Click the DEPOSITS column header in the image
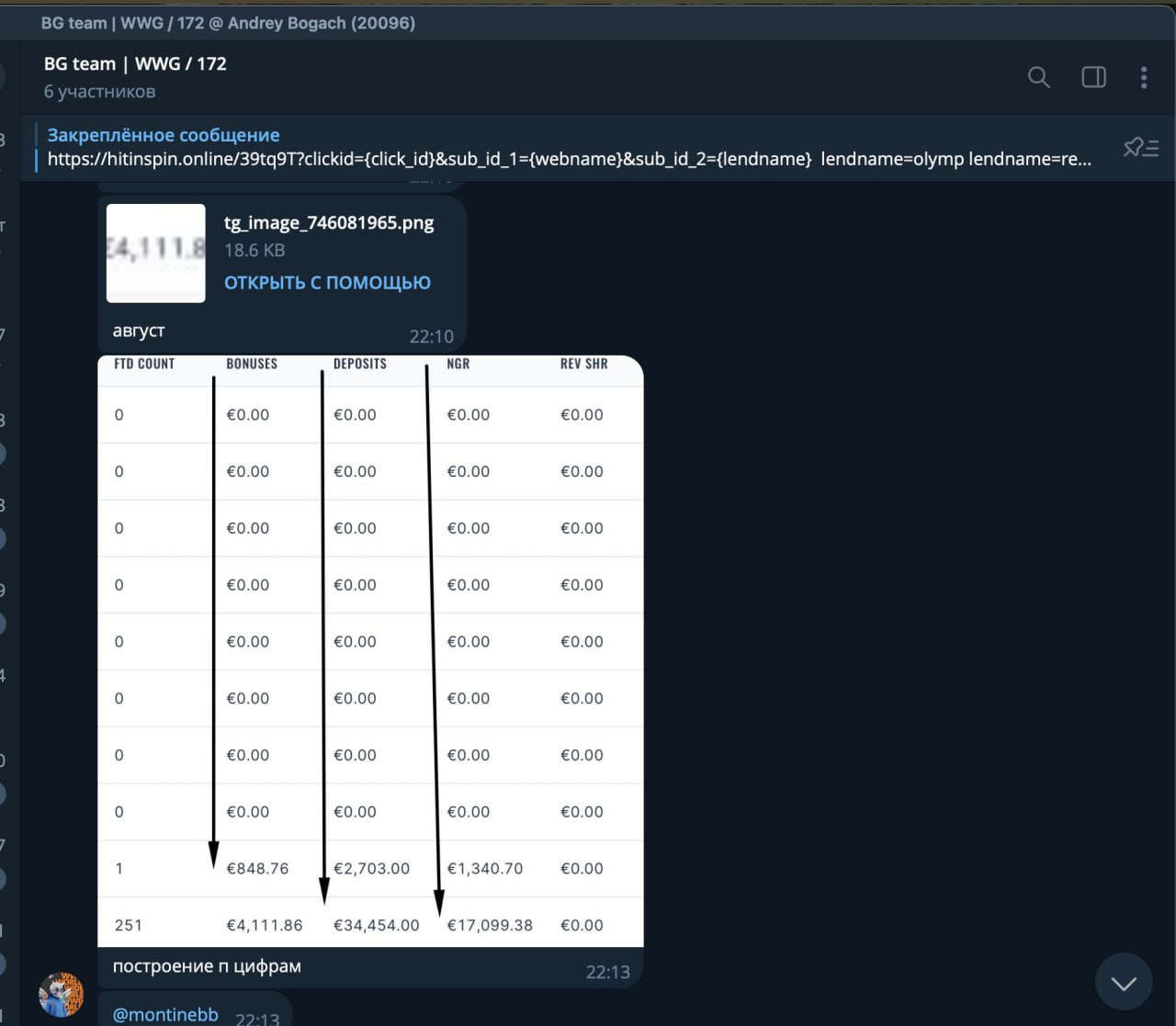This screenshot has width=1176, height=1026. pos(360,364)
